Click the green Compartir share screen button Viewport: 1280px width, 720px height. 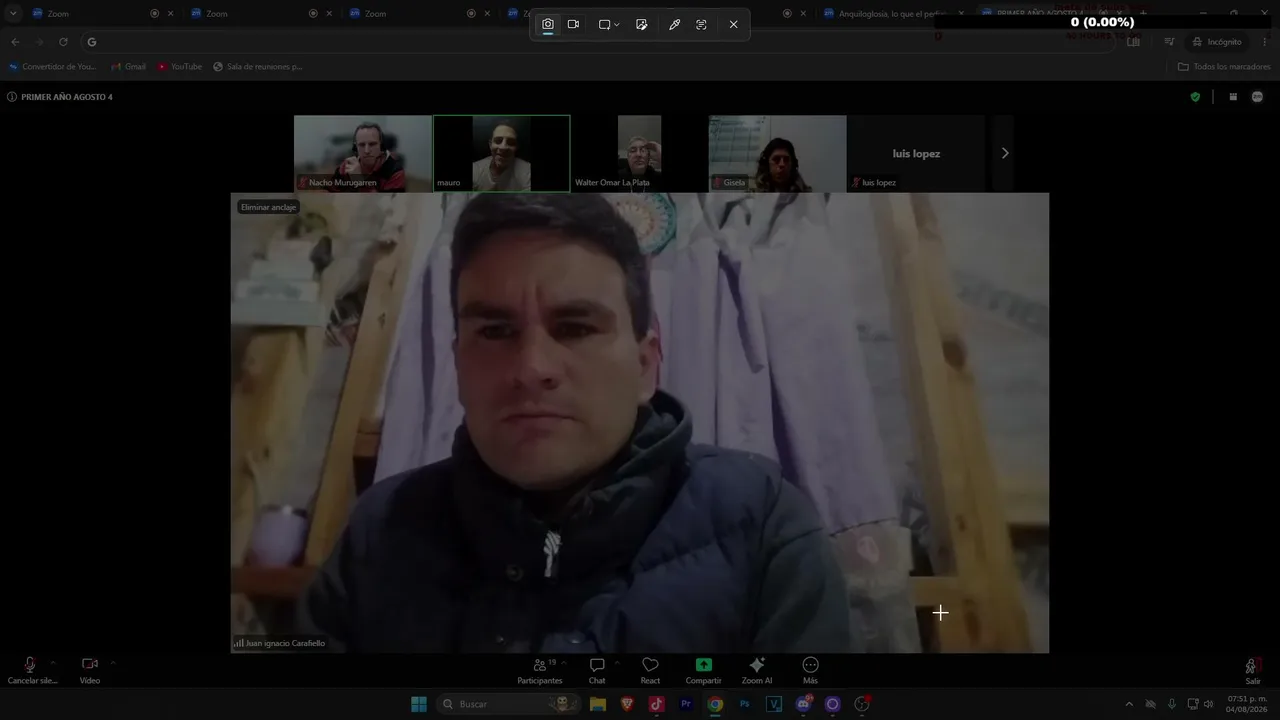703,670
